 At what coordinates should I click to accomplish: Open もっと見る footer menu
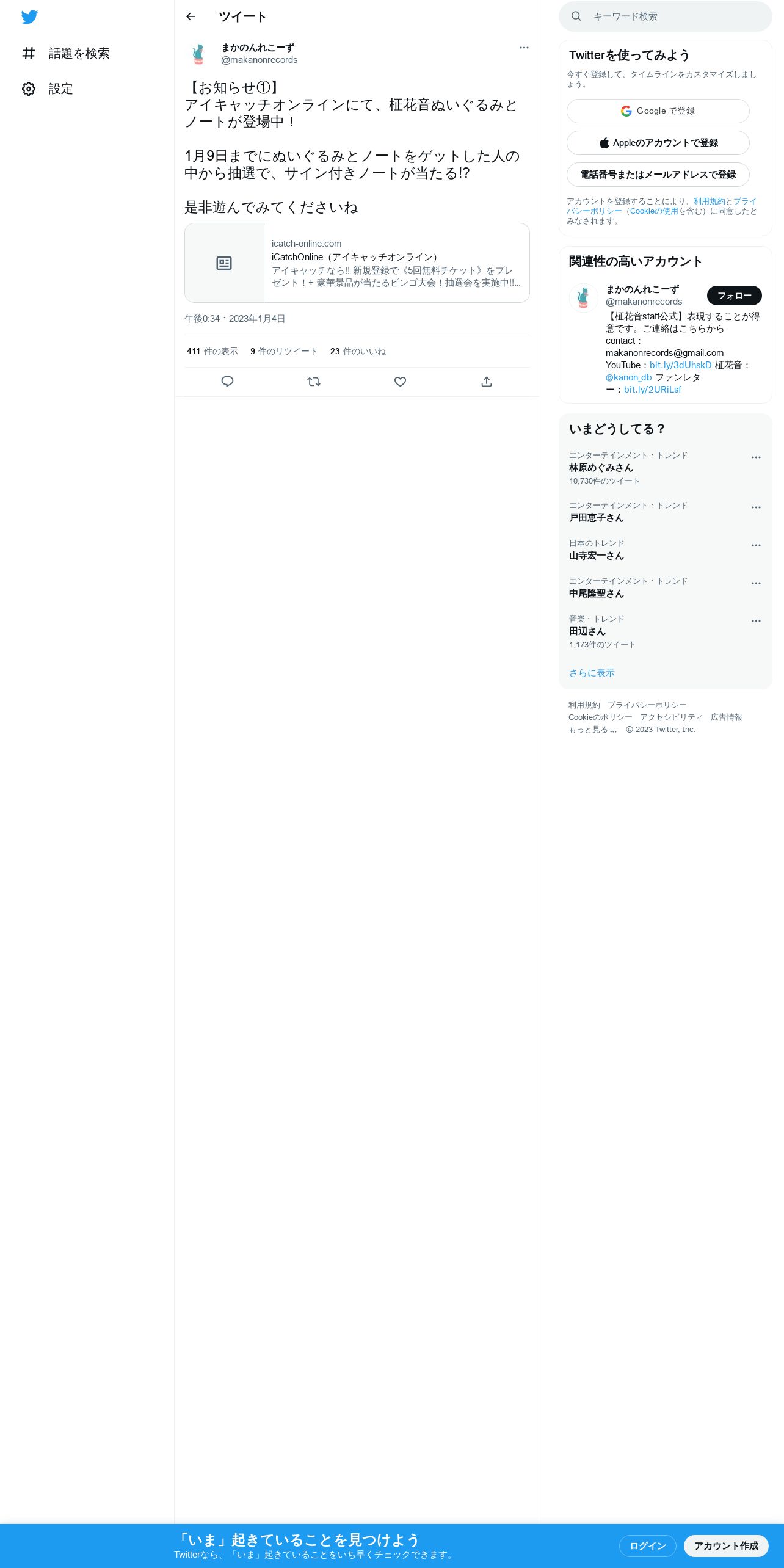coord(592,730)
